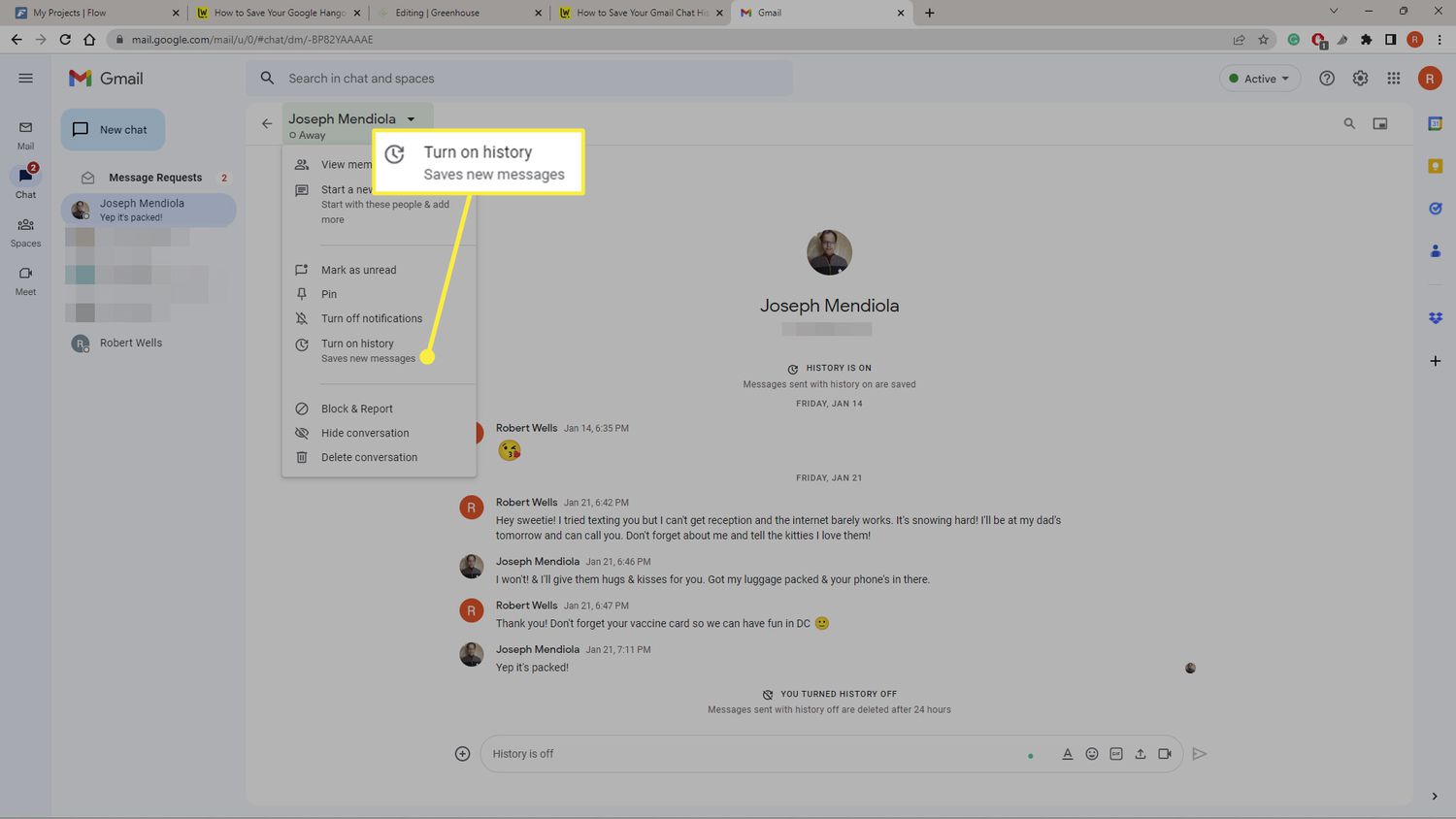Search within this conversation

click(x=1349, y=123)
